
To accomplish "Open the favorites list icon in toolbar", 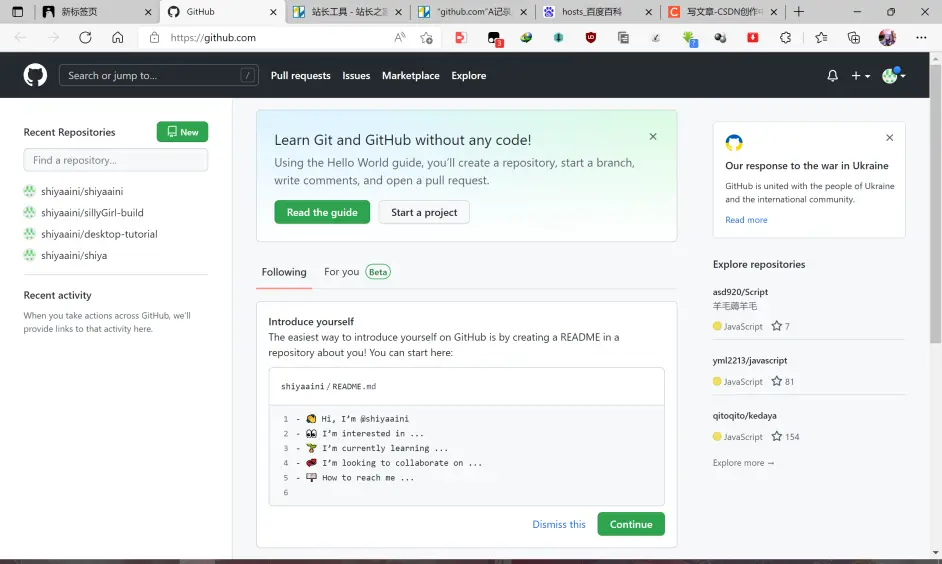I will pos(821,37).
